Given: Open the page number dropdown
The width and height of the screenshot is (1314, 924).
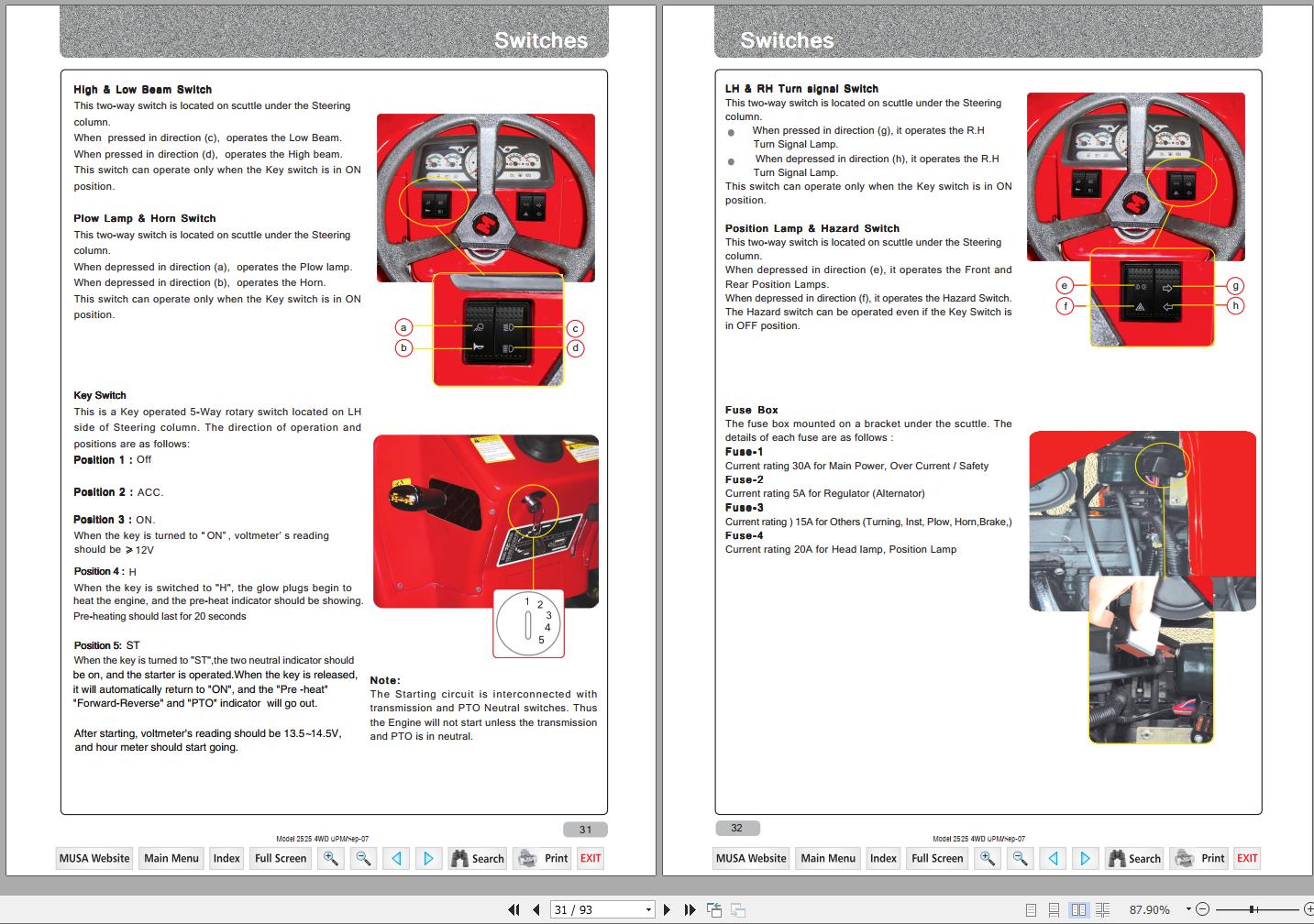Looking at the screenshot, I should 648,910.
